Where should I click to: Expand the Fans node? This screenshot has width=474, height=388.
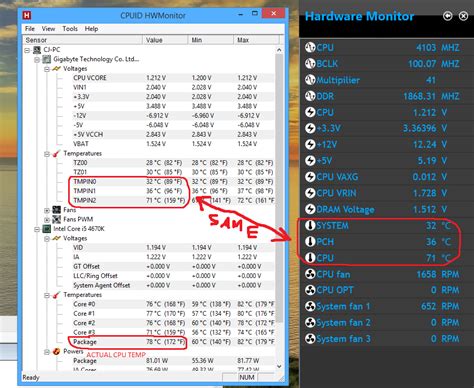47,210
